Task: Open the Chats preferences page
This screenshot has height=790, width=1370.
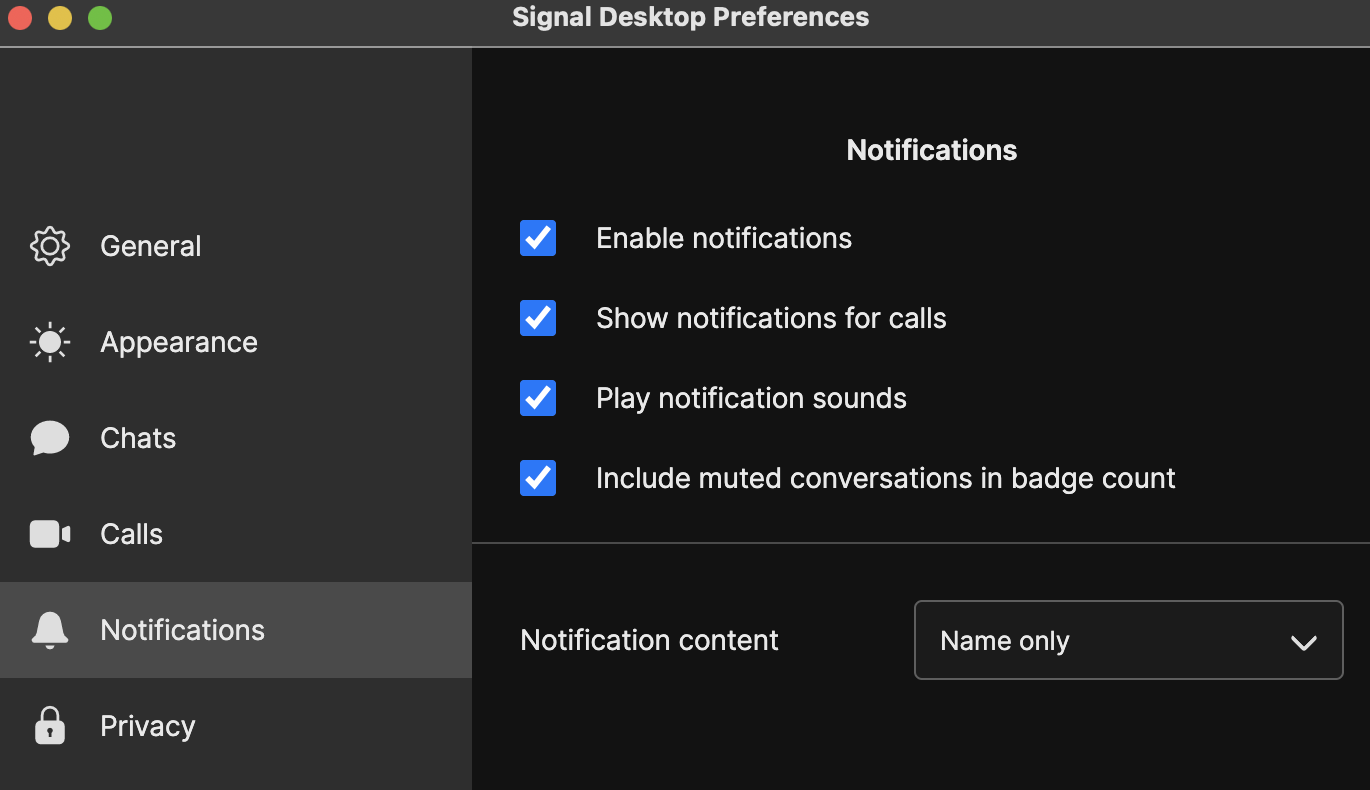Action: pos(138,437)
